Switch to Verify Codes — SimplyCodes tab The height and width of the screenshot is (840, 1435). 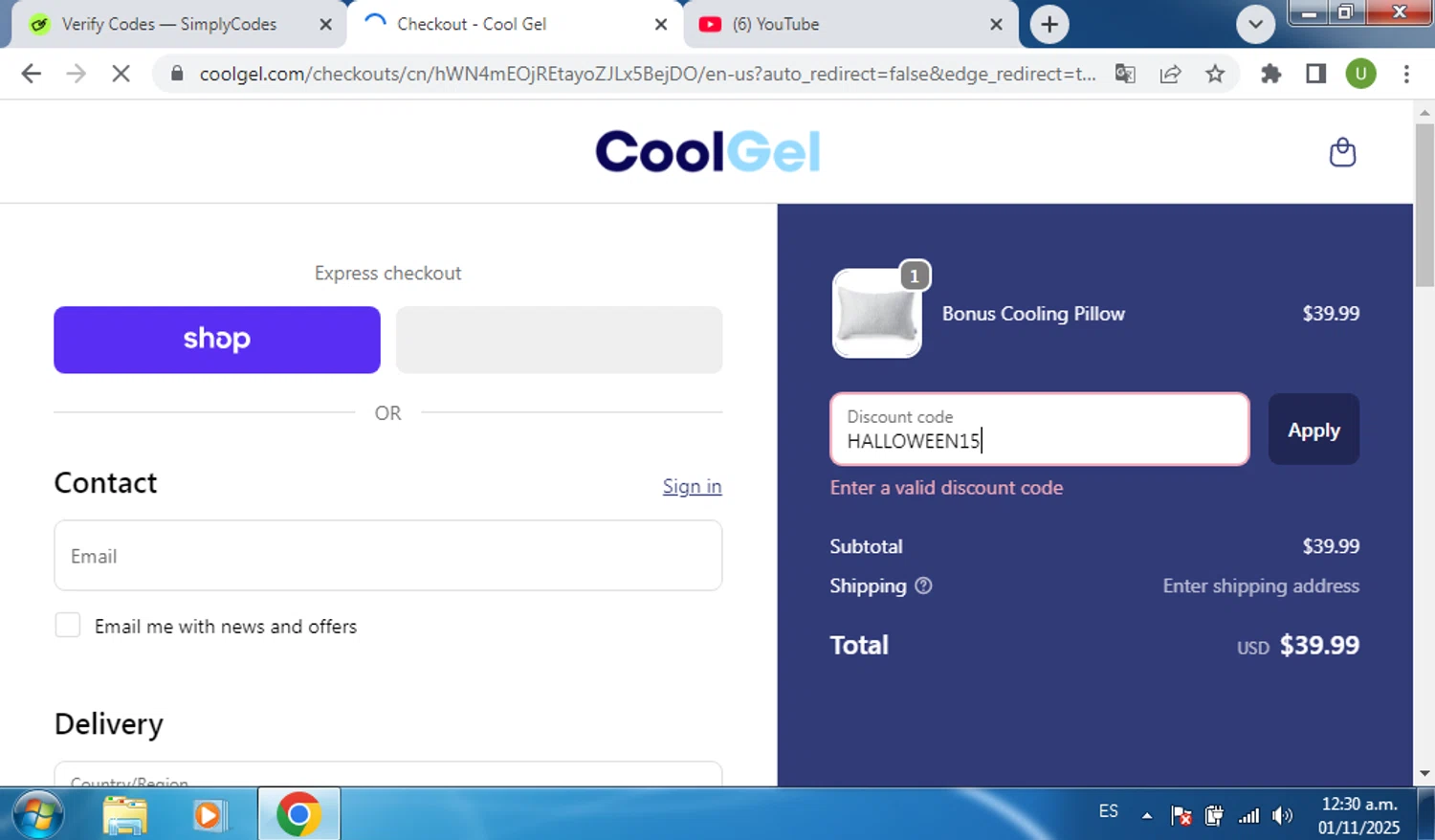tap(168, 24)
